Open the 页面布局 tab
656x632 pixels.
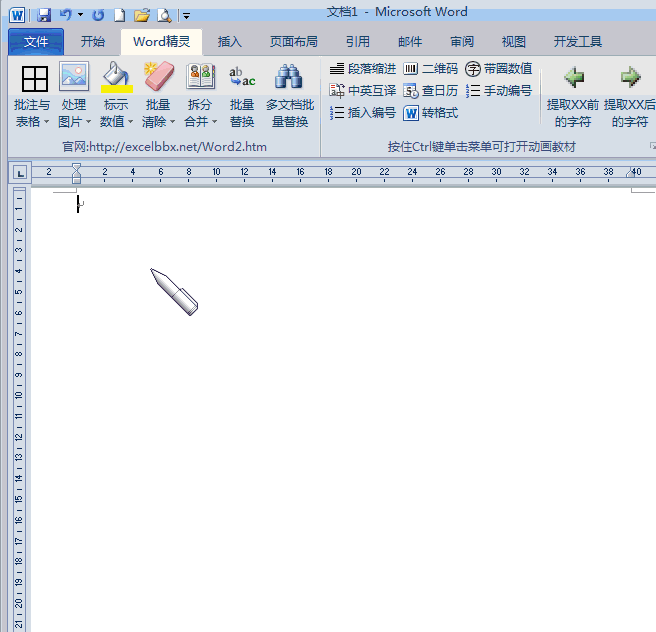coord(294,42)
